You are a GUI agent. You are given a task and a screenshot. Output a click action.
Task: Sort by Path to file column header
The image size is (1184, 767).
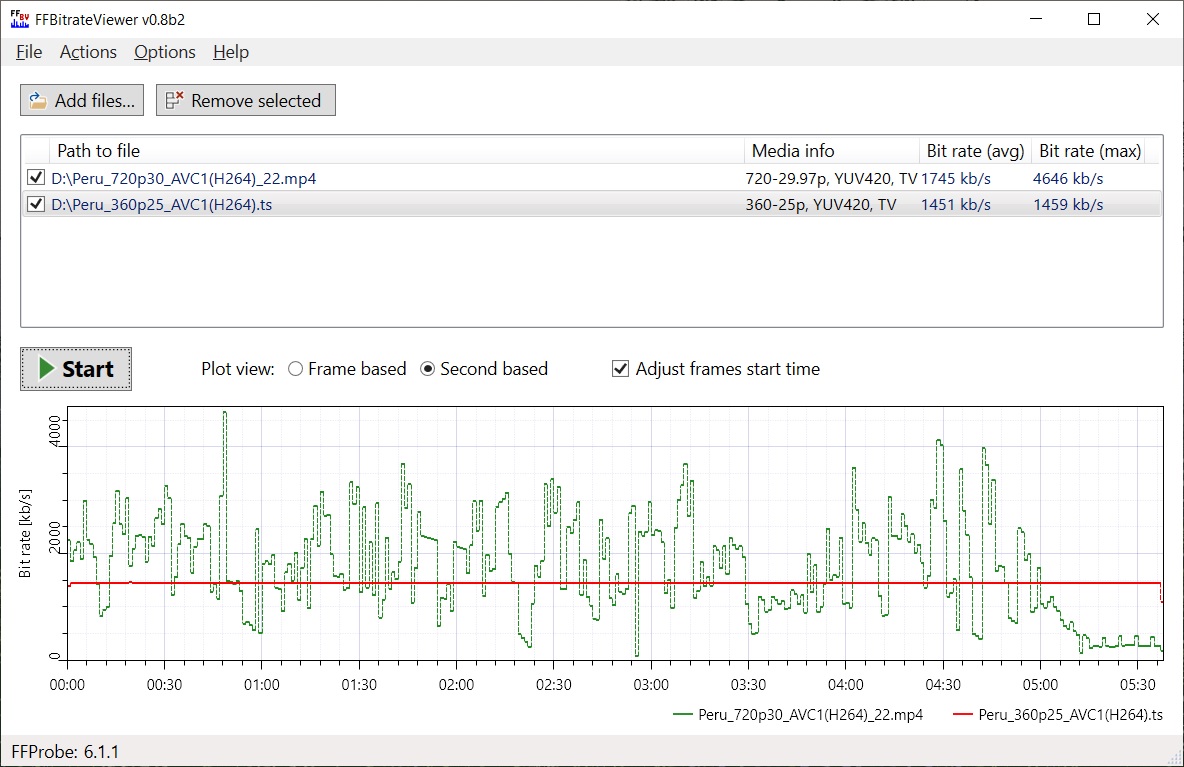point(98,151)
